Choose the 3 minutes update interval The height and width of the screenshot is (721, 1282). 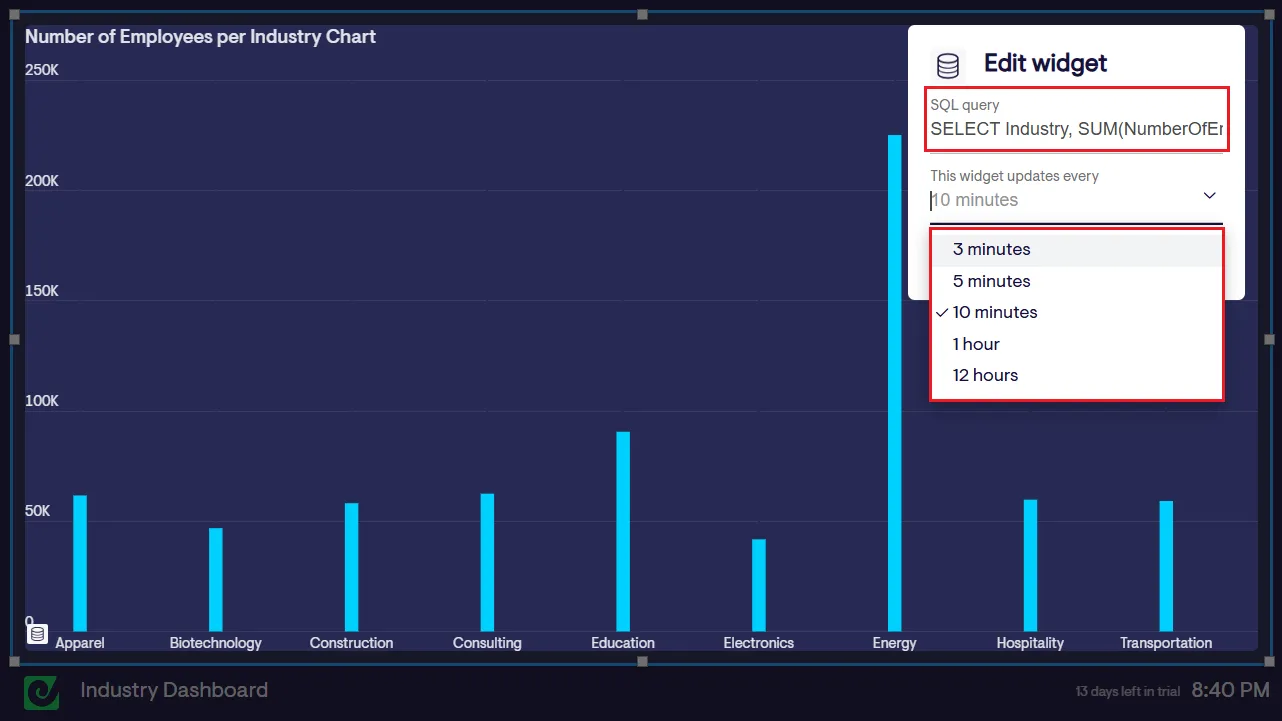(x=991, y=250)
